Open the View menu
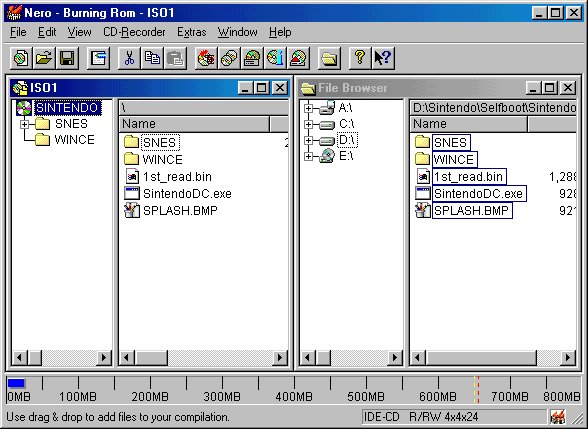This screenshot has width=588, height=429. 79,32
